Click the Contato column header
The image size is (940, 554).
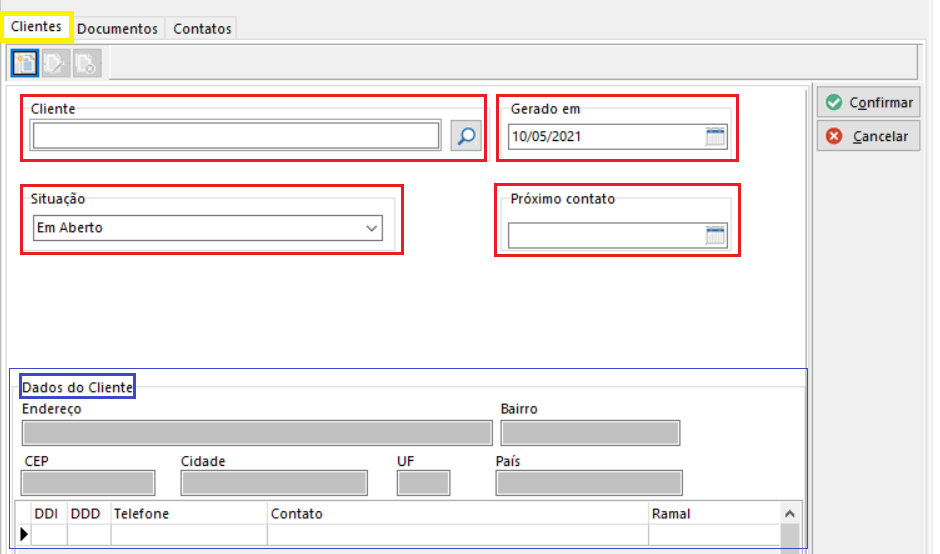click(457, 514)
